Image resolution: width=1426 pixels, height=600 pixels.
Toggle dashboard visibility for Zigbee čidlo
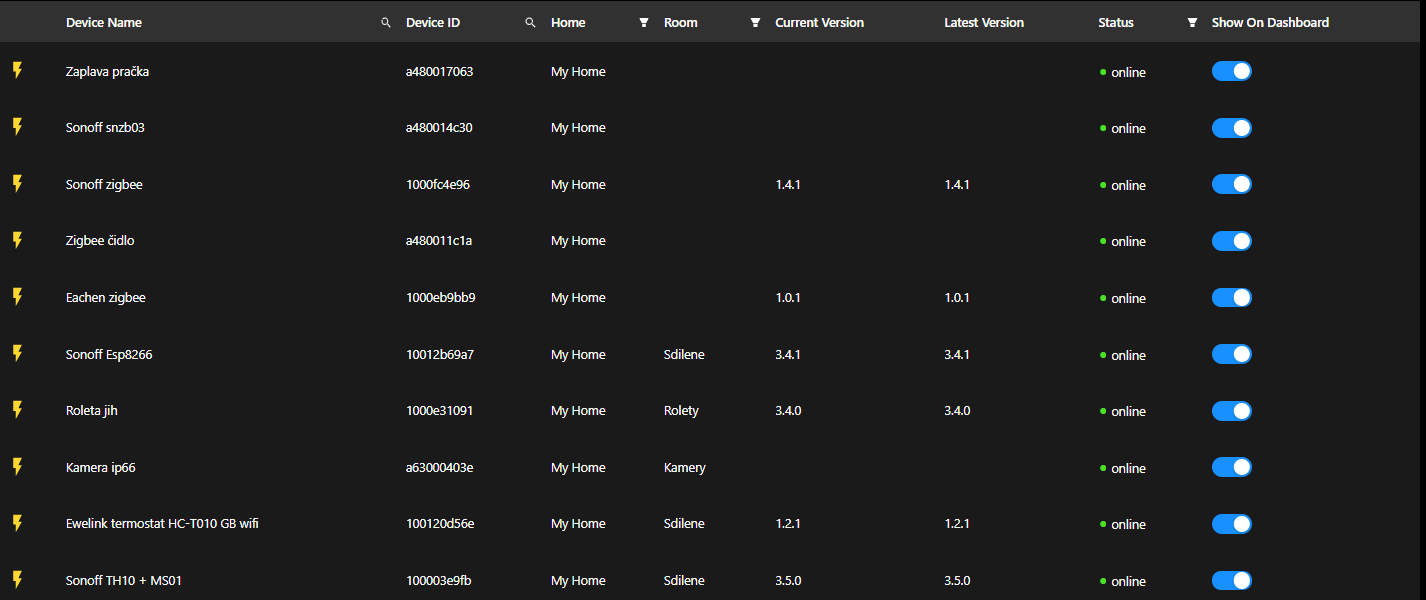(1232, 241)
